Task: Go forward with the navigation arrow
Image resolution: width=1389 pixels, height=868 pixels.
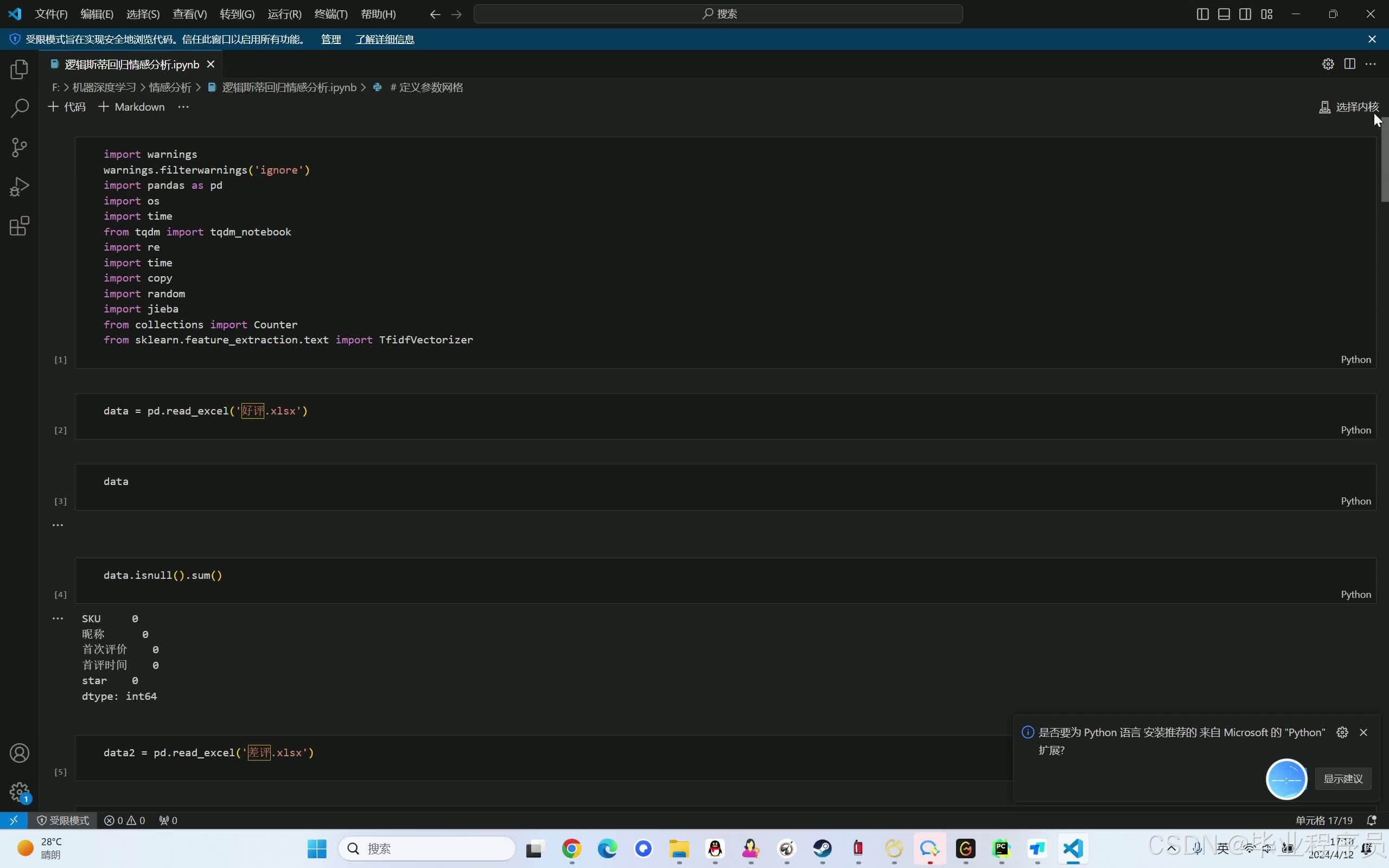Action: pyautogui.click(x=456, y=14)
